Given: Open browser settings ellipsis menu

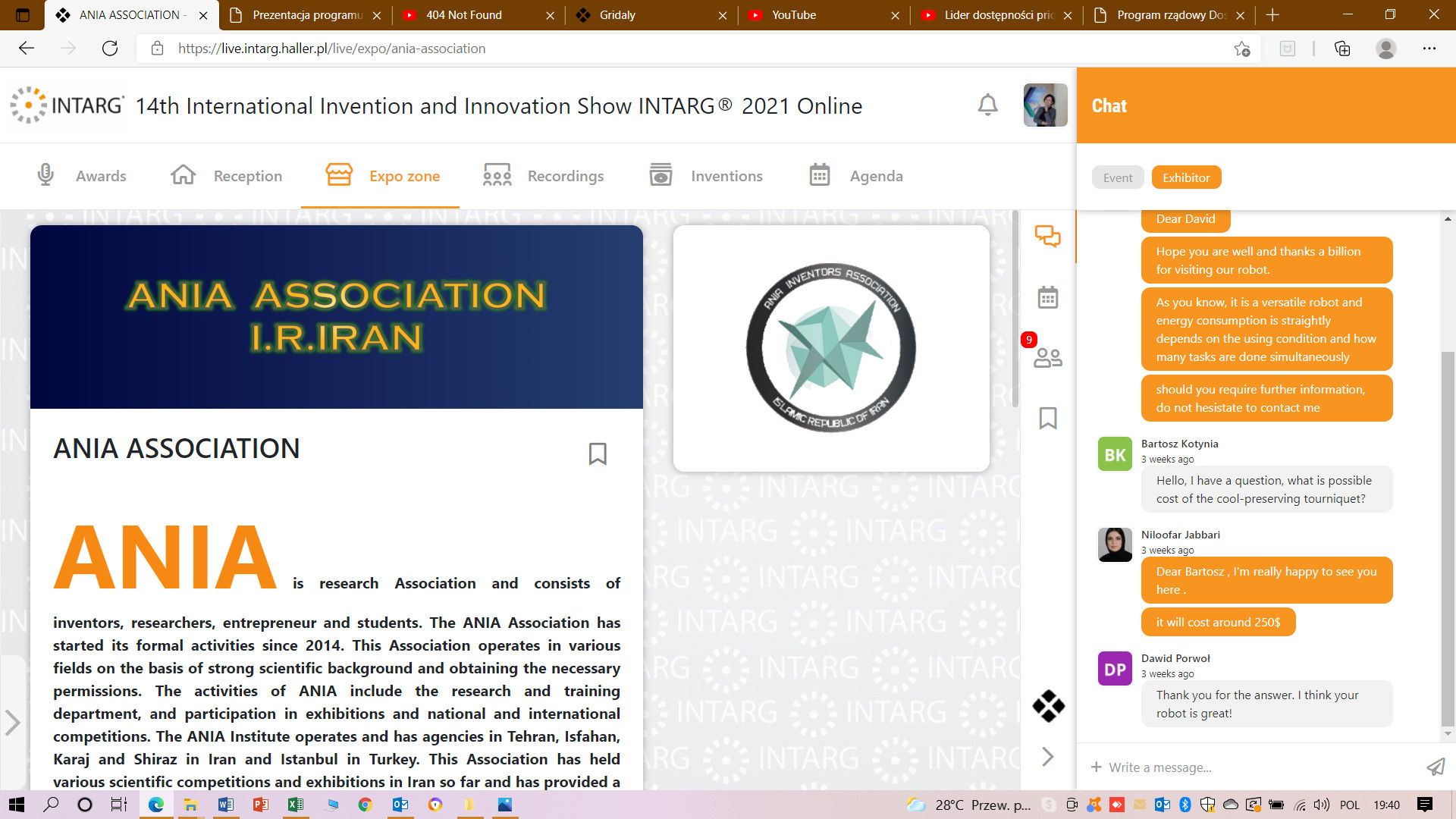Looking at the screenshot, I should coord(1429,49).
